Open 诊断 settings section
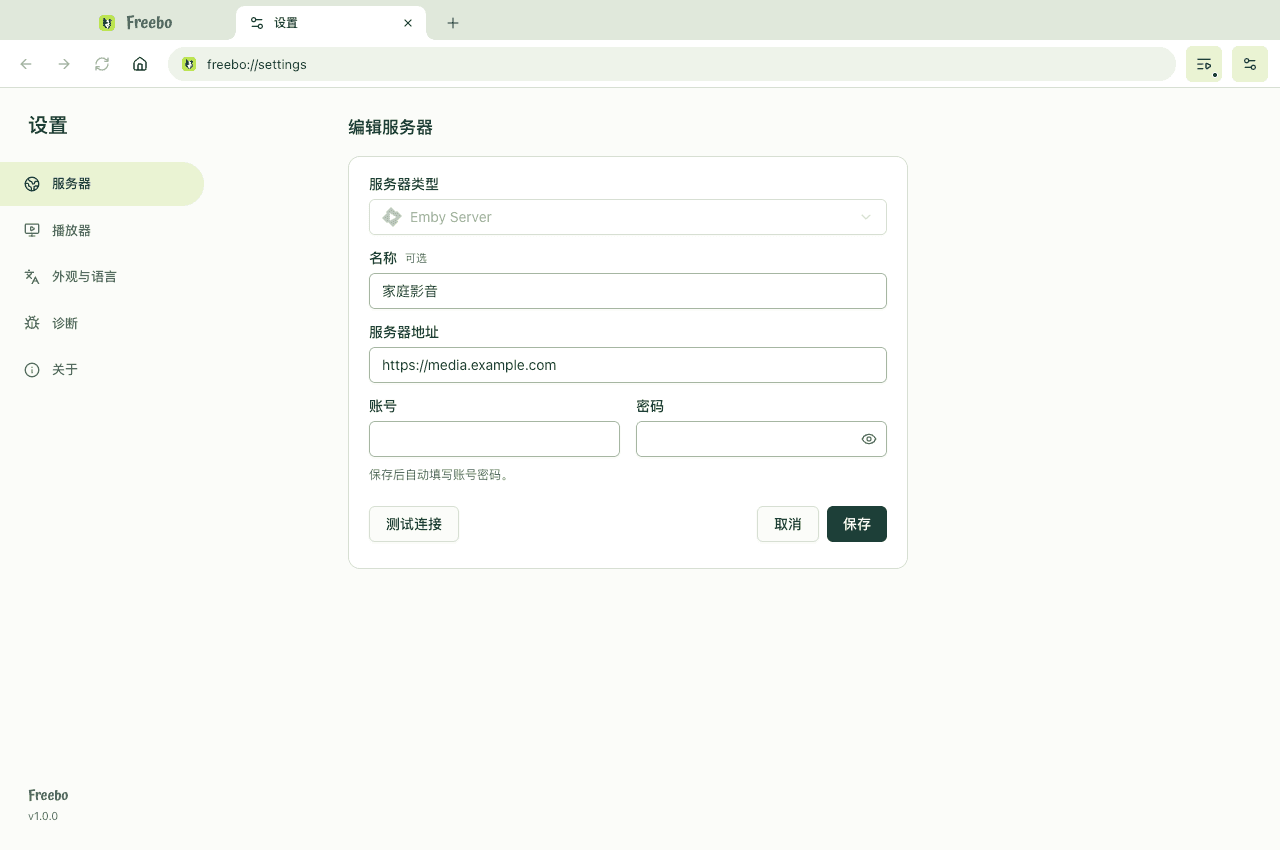Screen dimensions: 1280x850 coord(102,323)
